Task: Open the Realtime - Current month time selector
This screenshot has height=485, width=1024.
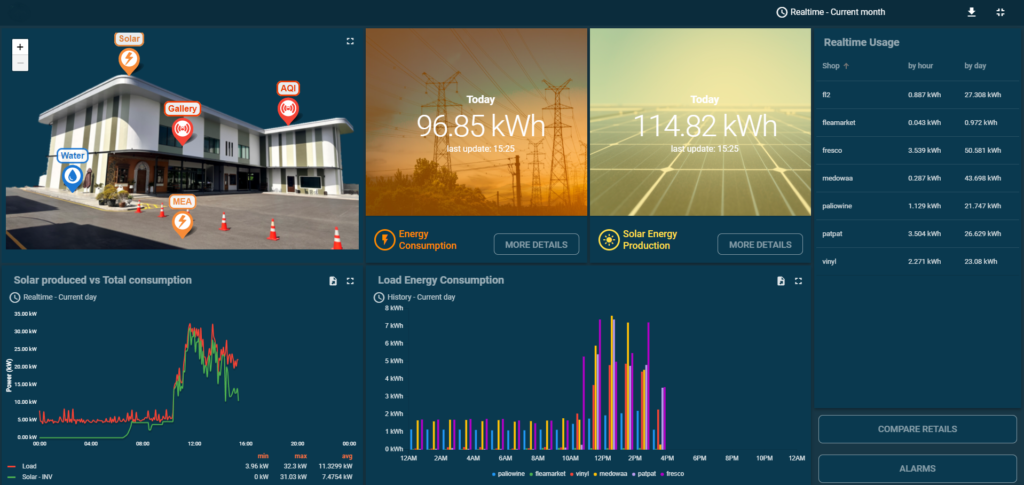Action: [x=828, y=12]
